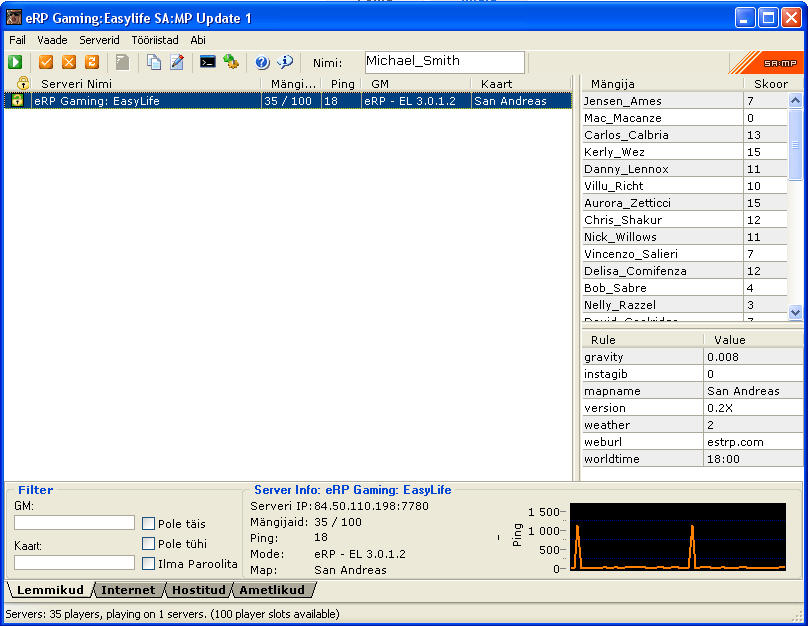Select the eRP Gaming: EasyLife server row
The image size is (808, 626).
coord(288,100)
